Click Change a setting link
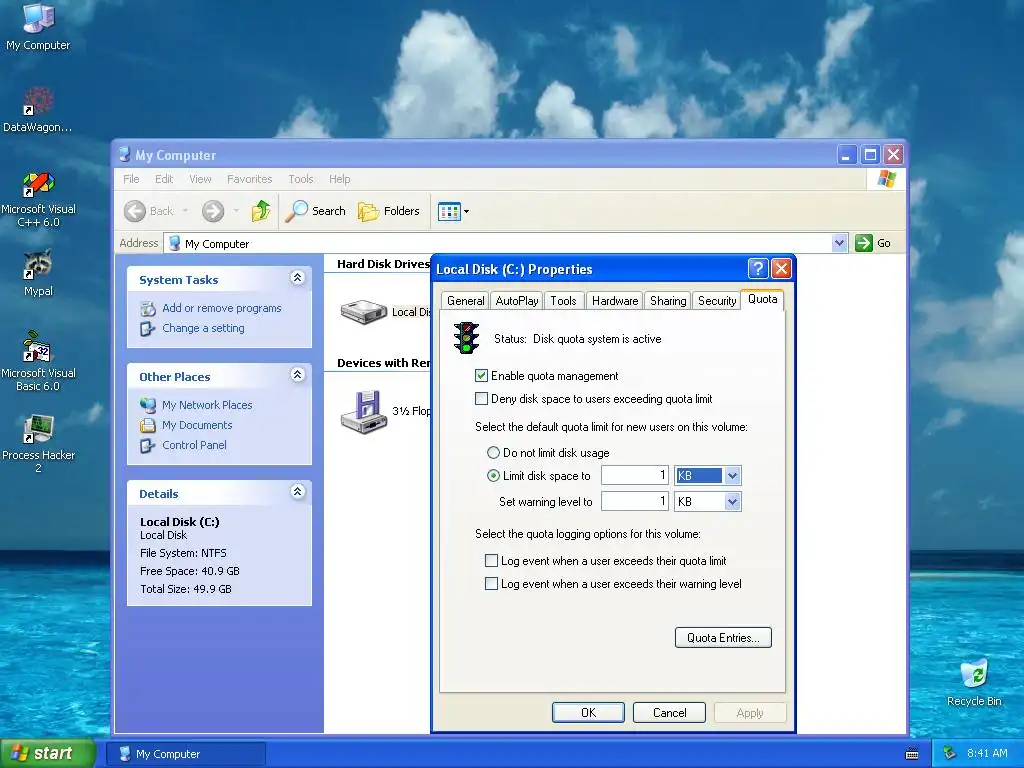 point(203,328)
